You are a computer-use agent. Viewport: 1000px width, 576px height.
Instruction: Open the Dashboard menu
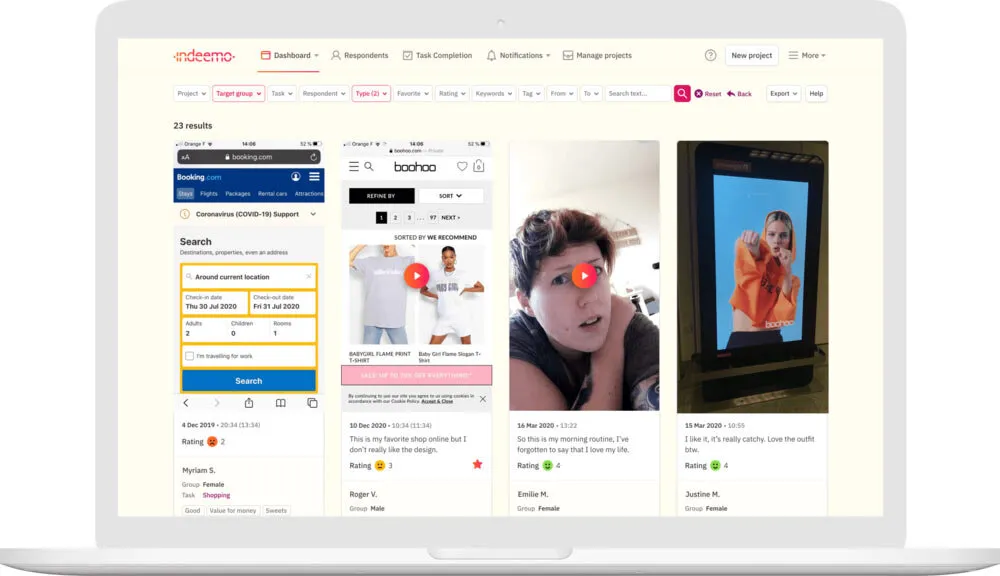pos(290,55)
